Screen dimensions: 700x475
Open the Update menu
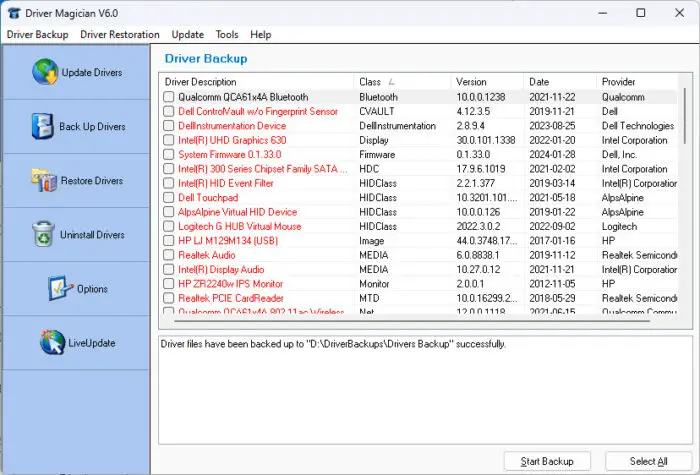click(x=188, y=34)
